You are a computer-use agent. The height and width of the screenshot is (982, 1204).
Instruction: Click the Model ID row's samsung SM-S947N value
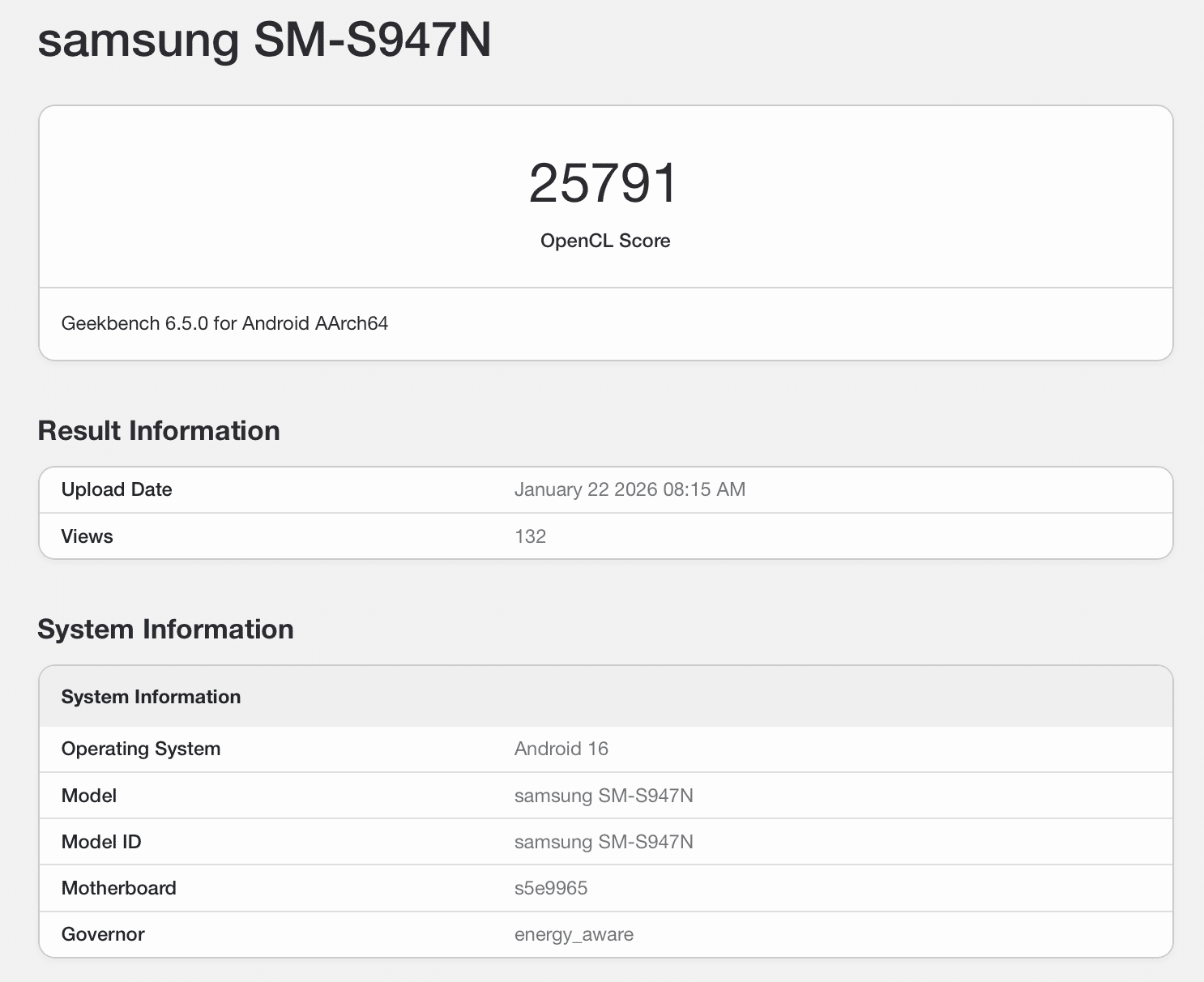(x=604, y=842)
